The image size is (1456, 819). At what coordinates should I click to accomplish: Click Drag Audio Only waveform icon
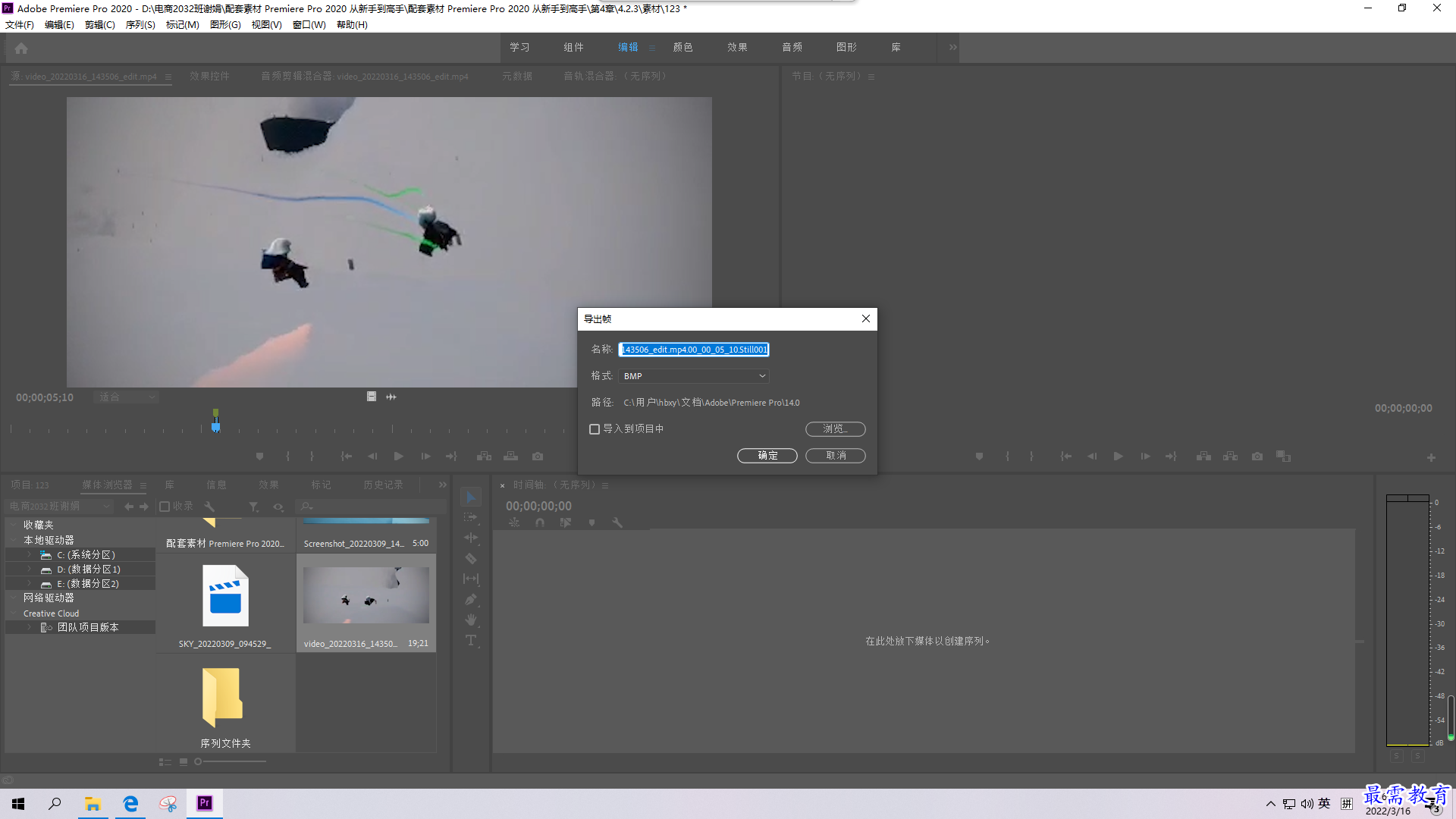391,397
